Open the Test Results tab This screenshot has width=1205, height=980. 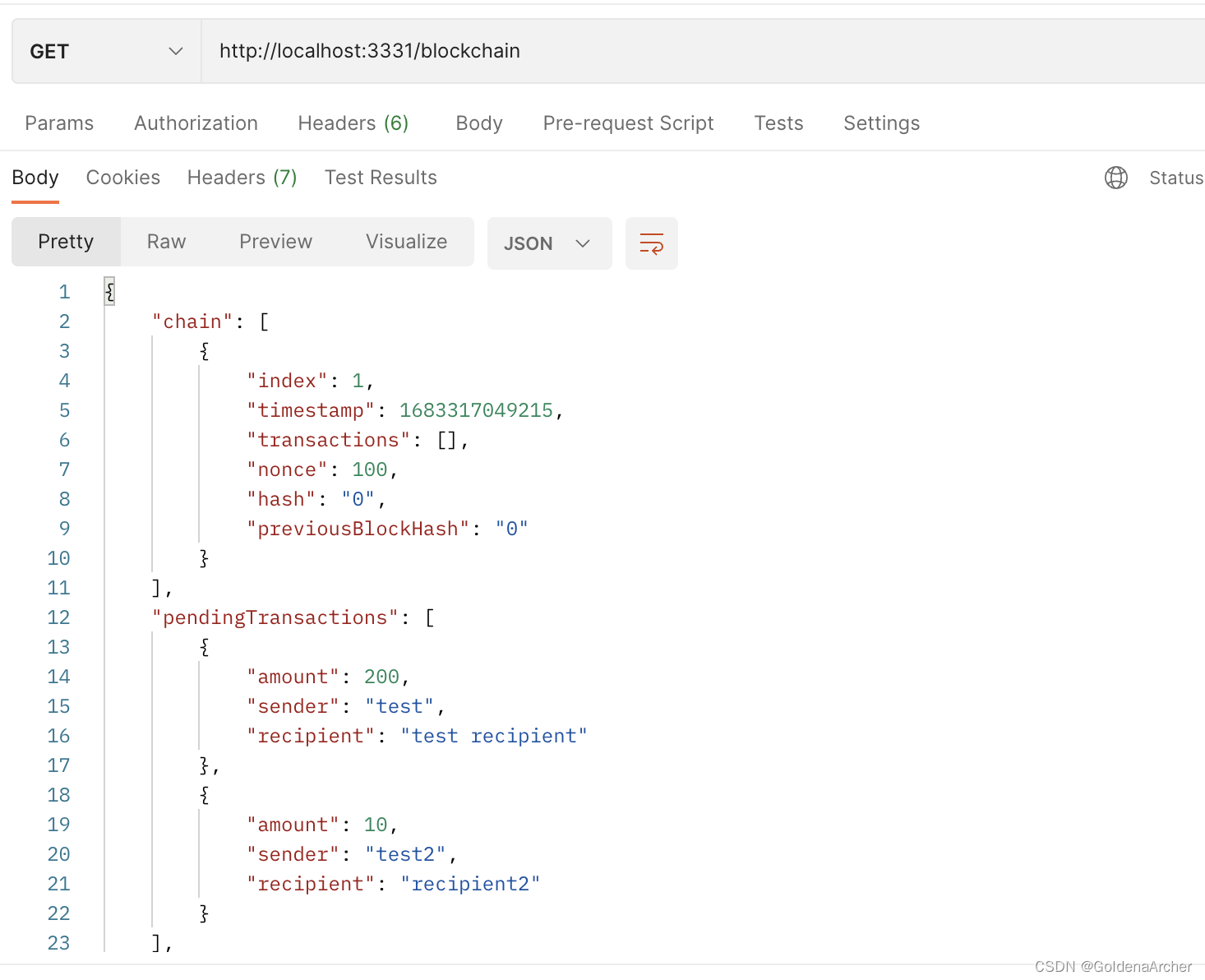(x=381, y=178)
